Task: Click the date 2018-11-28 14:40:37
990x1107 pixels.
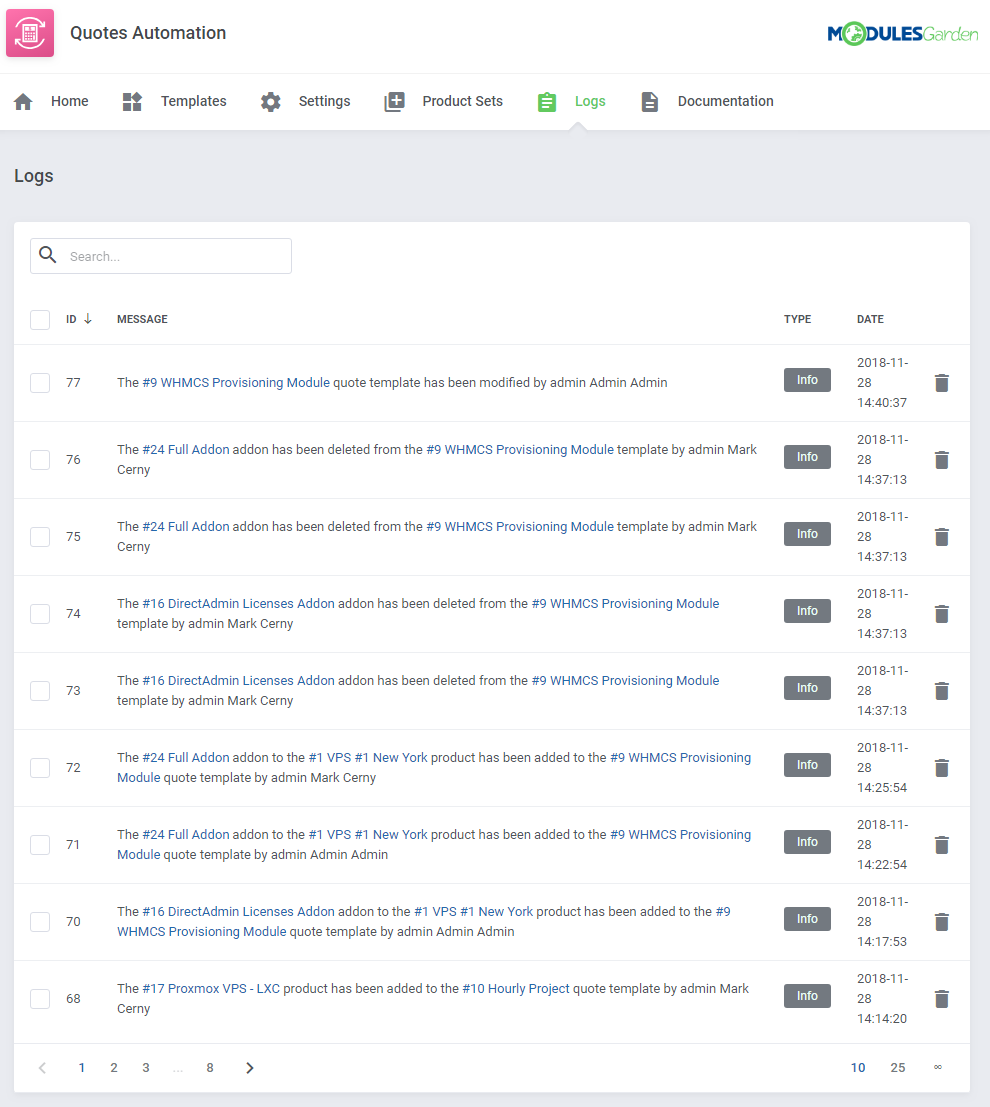Action: coord(883,383)
